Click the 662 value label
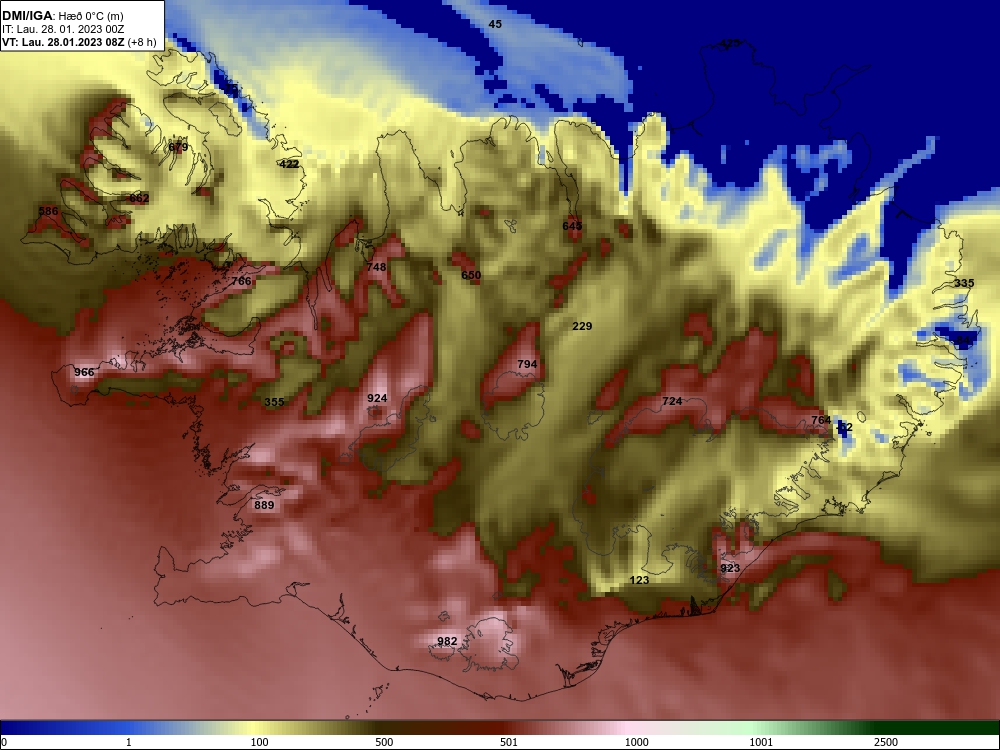The height and width of the screenshot is (750, 1000). click(139, 198)
